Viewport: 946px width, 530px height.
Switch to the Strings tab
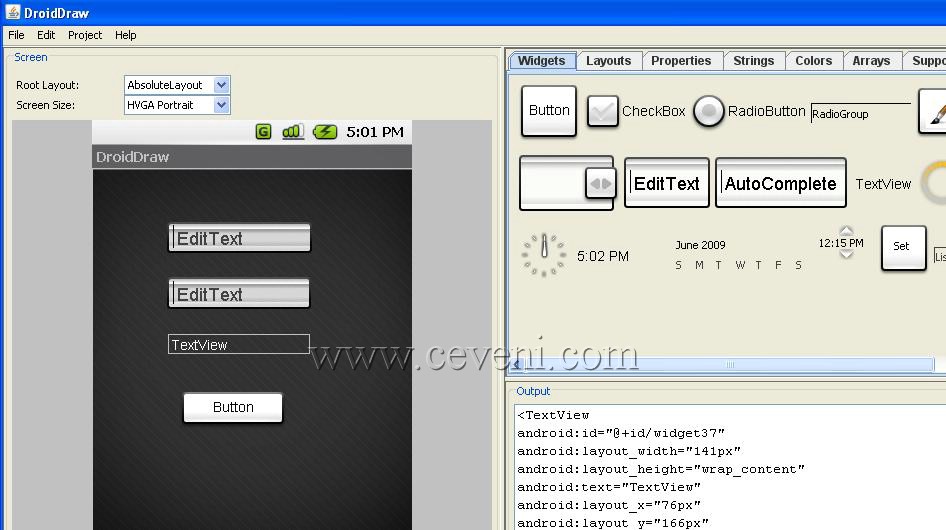pyautogui.click(x=754, y=61)
